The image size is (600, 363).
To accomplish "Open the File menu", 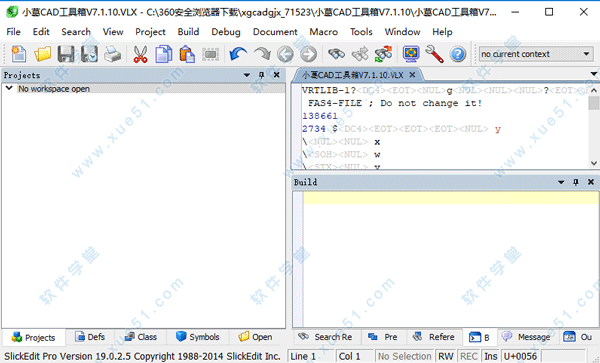I will 13,32.
